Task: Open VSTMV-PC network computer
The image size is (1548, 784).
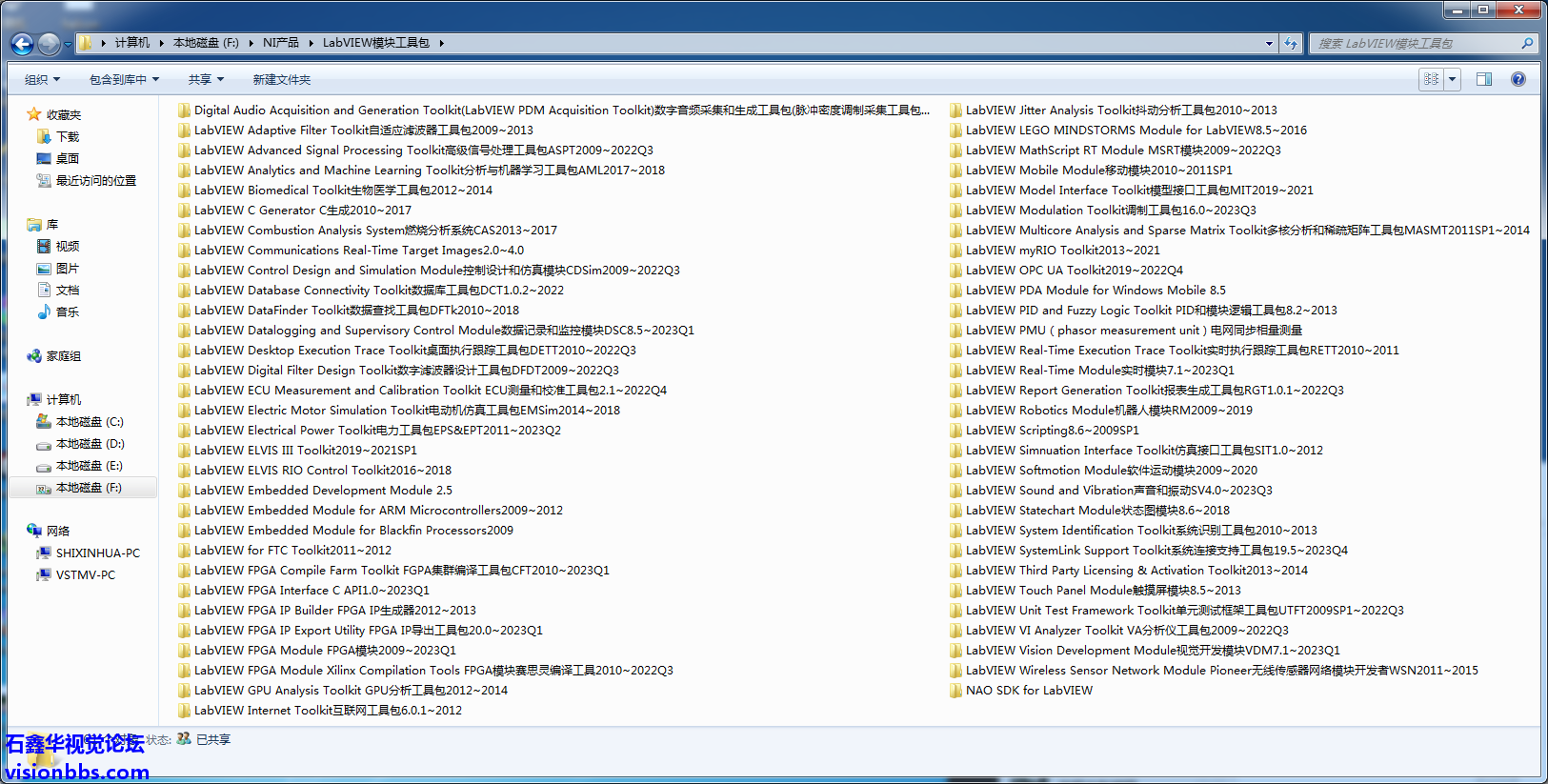Action: pyautogui.click(x=85, y=574)
